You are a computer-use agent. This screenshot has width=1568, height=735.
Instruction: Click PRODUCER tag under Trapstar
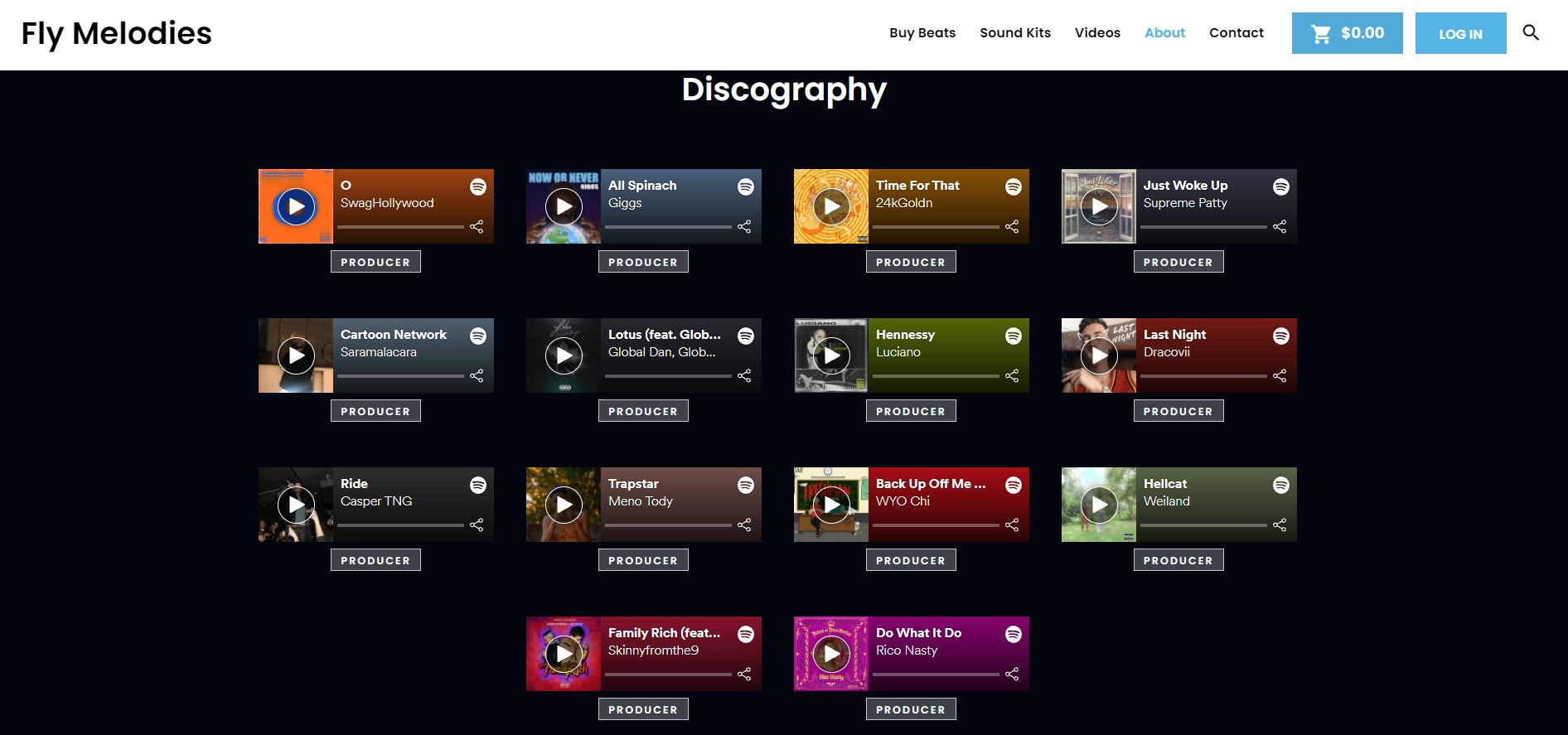[643, 560]
